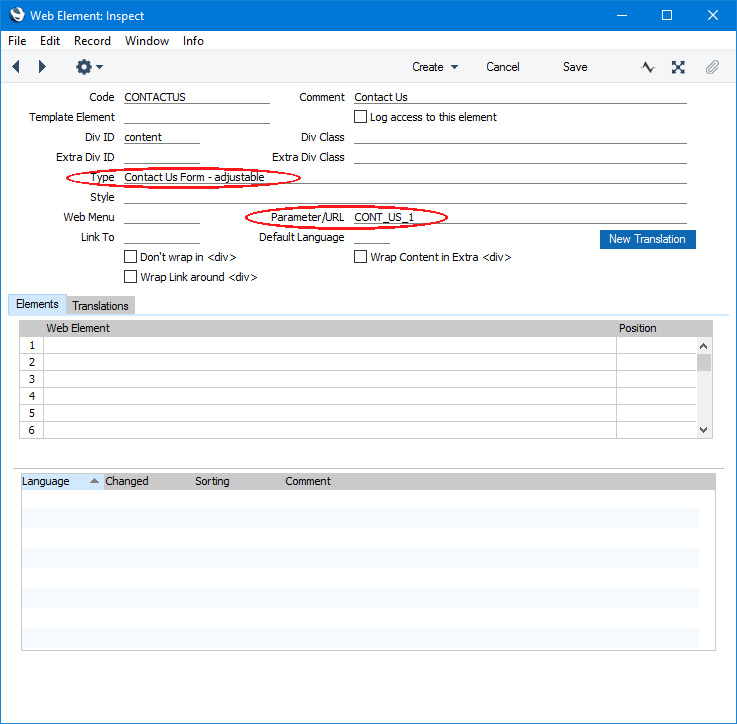Click the Template Element field
Screen dimensions: 737x724
[x=196, y=117]
